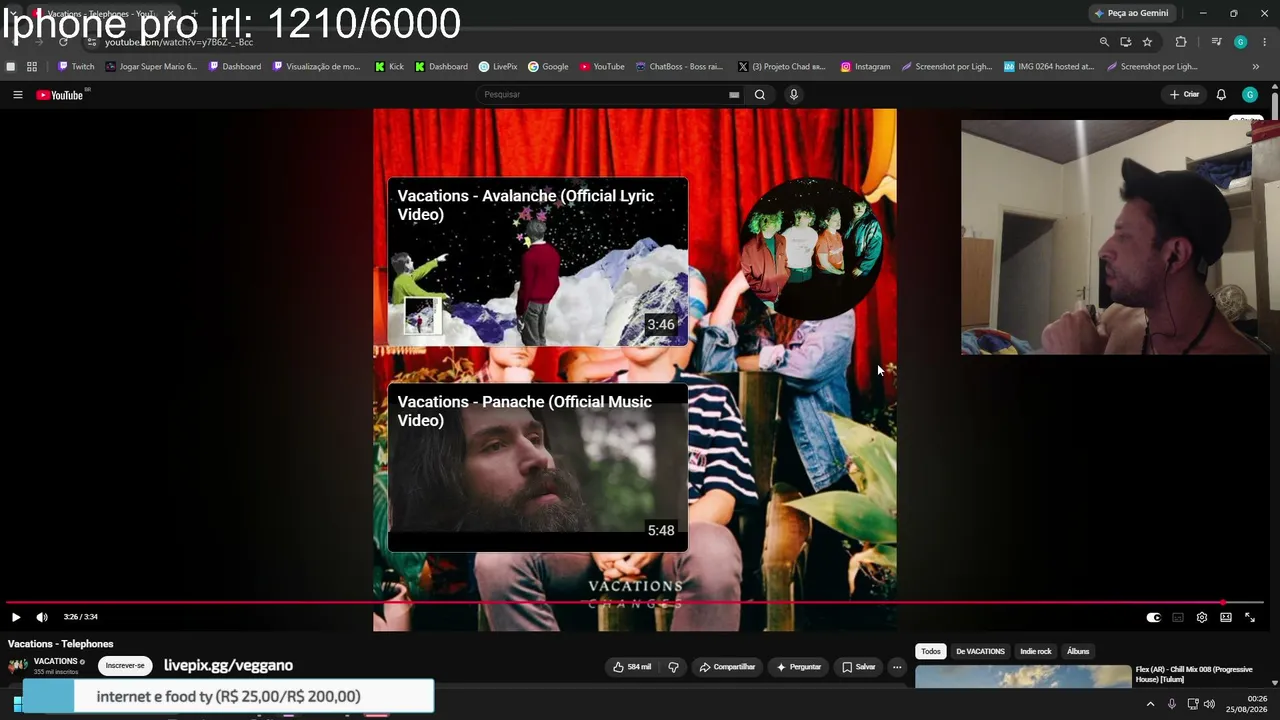
Task: Open the IMG 0264 hosted at... bookmark
Action: (1049, 67)
